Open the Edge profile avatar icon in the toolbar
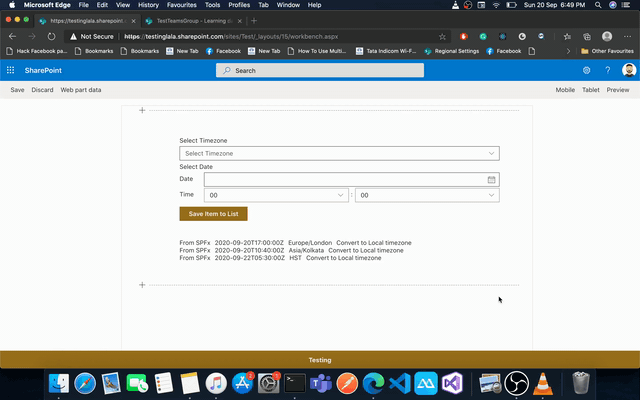Image resolution: width=640 pixels, height=400 pixels. [607, 36]
